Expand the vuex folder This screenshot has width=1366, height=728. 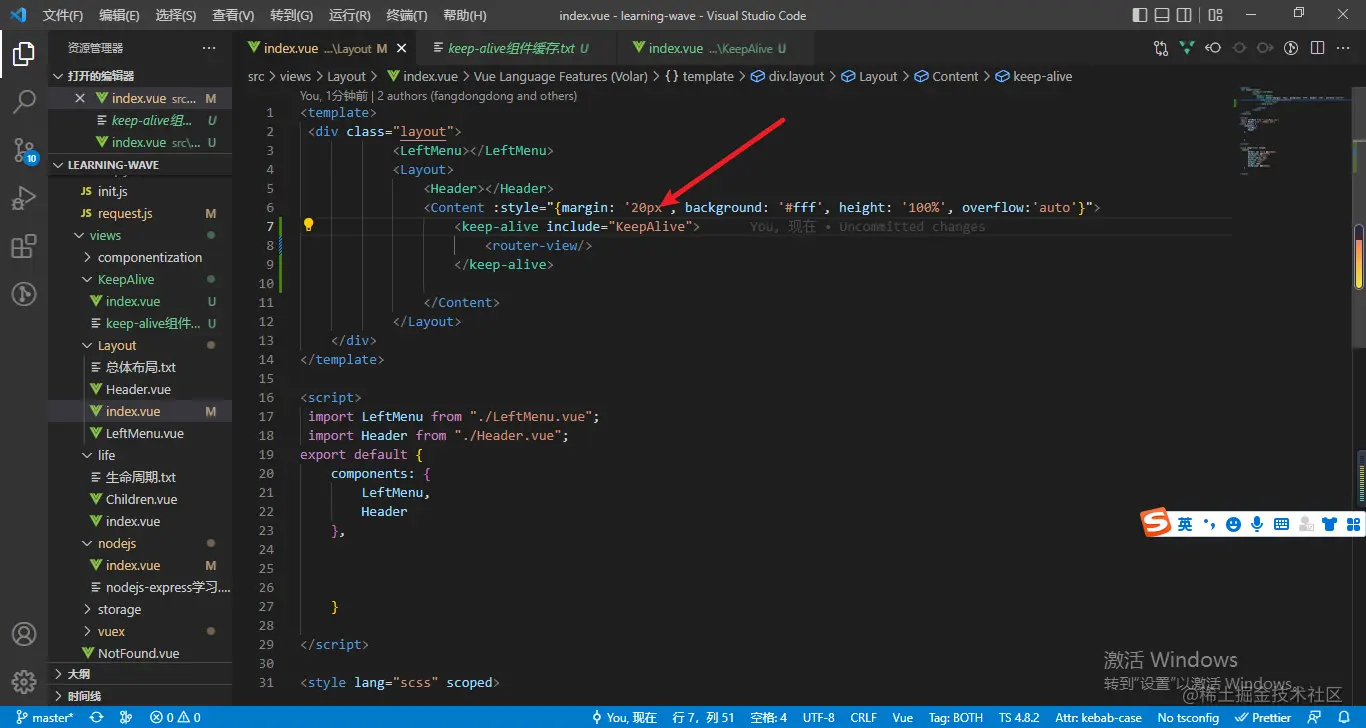(x=140, y=631)
